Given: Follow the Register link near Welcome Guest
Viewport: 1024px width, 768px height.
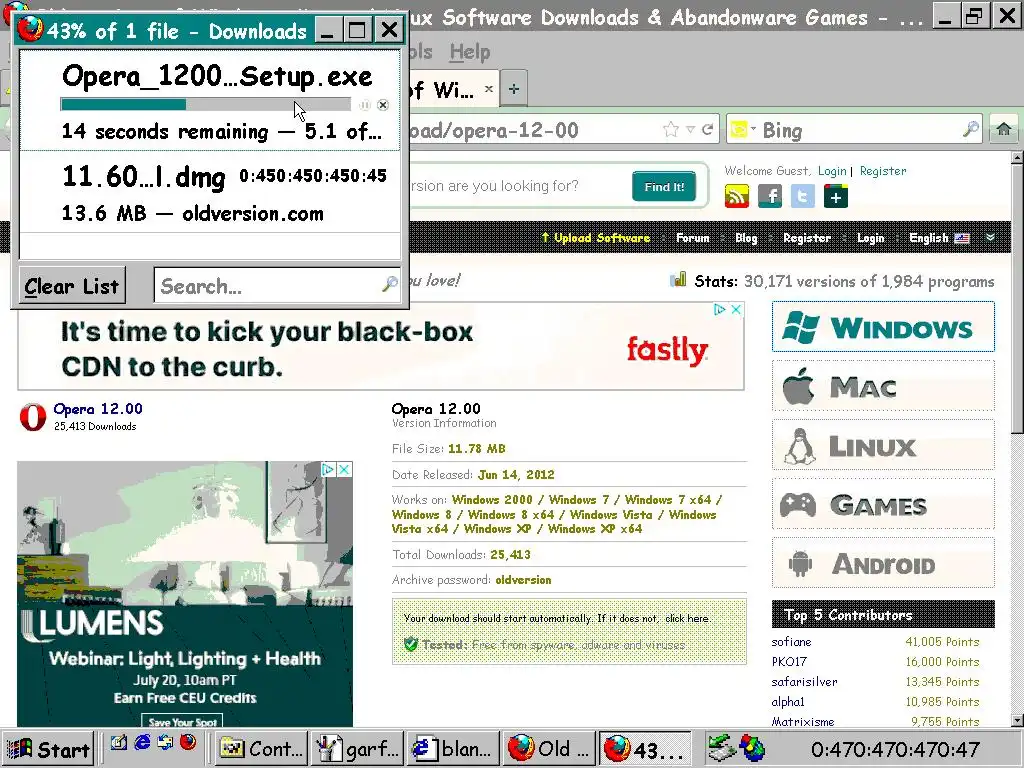Looking at the screenshot, I should click(883, 171).
